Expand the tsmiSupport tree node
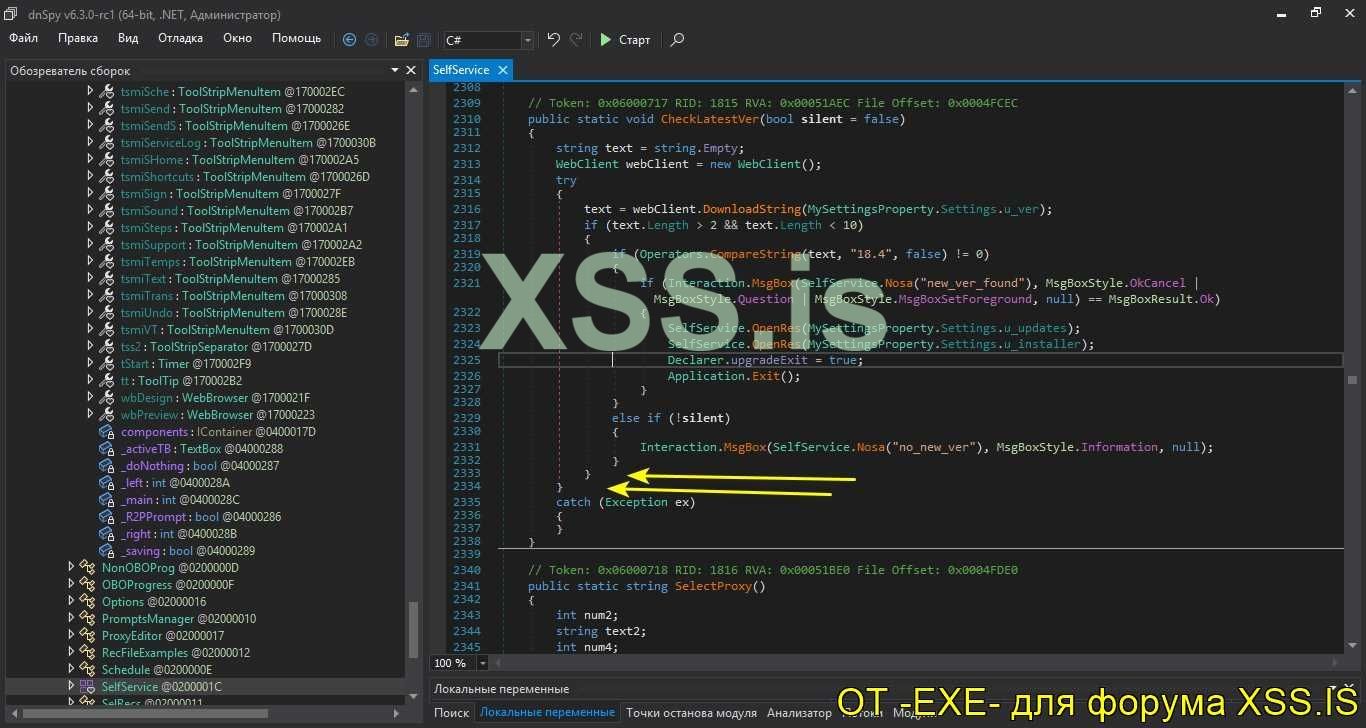 pos(90,245)
